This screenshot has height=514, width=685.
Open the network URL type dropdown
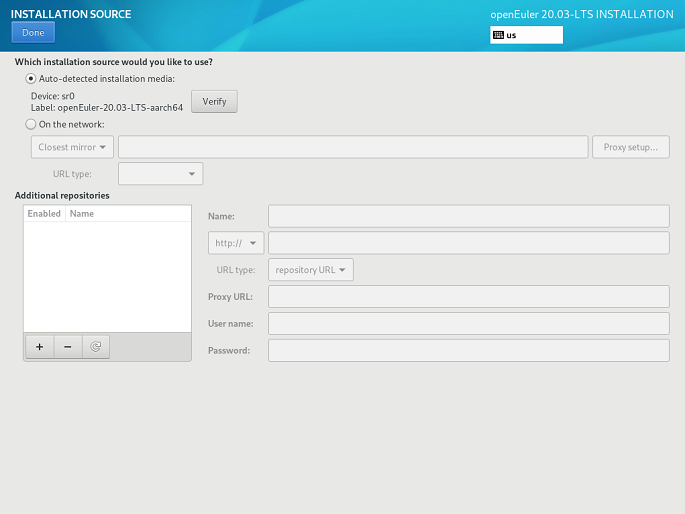pos(160,174)
